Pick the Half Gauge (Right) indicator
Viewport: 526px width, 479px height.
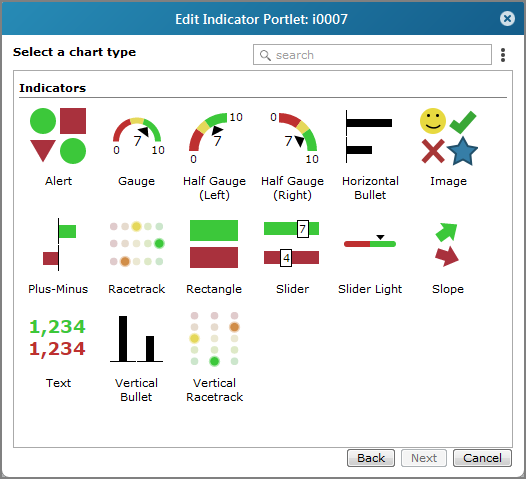tap(293, 138)
